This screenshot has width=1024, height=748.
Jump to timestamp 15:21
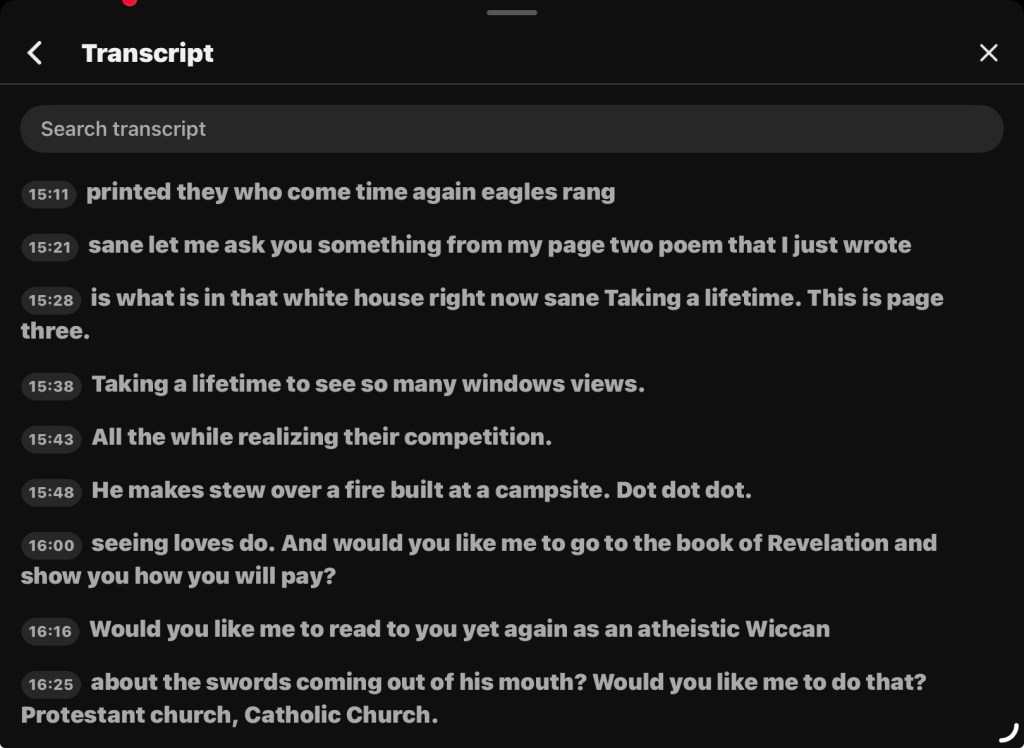[x=49, y=247]
